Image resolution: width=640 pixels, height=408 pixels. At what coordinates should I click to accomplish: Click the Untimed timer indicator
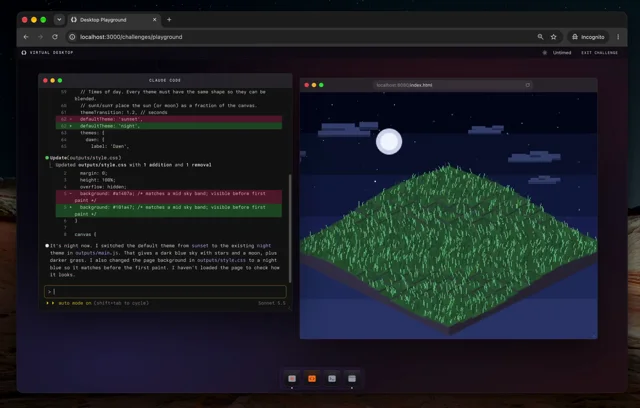click(x=558, y=53)
